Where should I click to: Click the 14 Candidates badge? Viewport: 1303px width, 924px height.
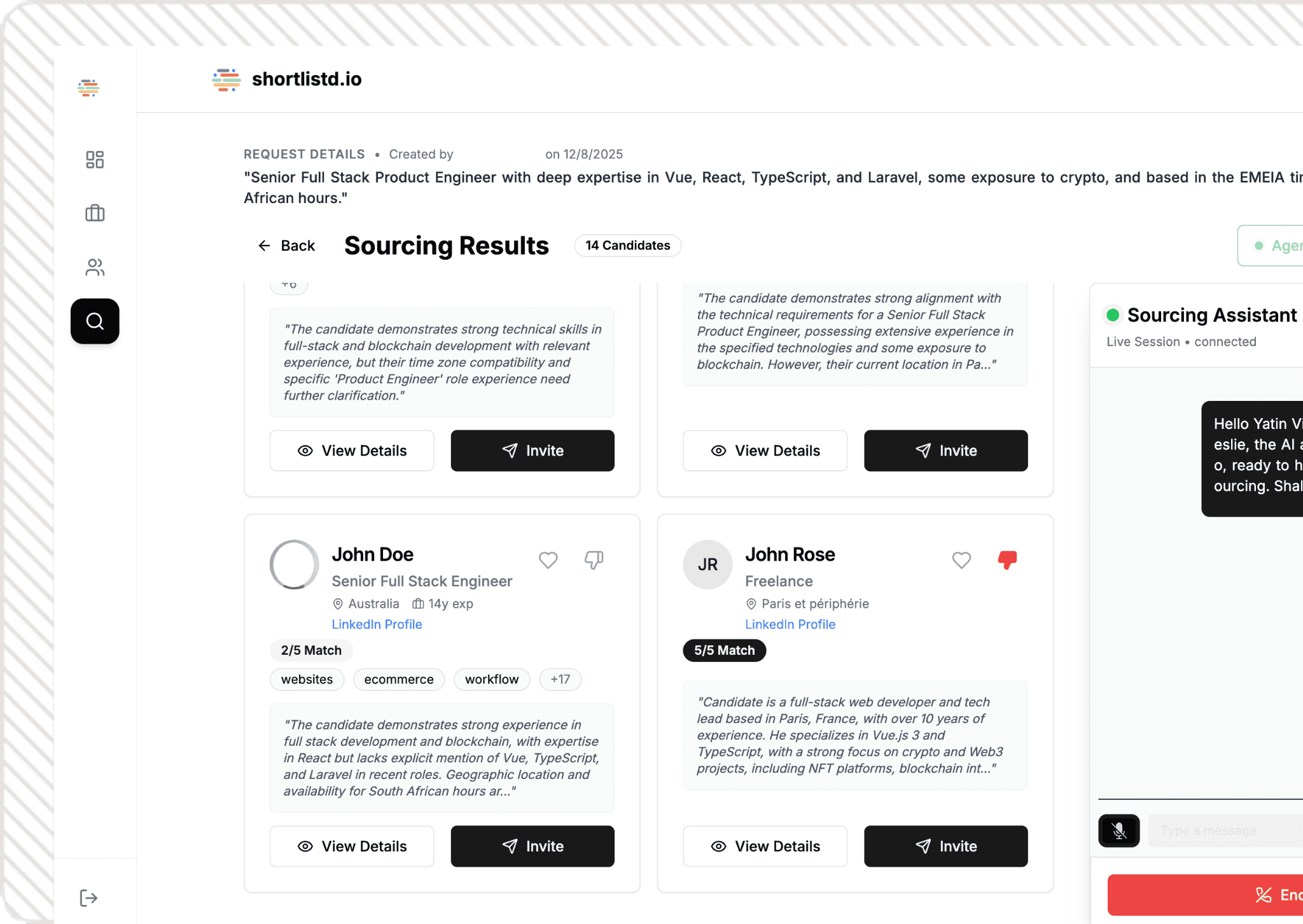click(x=627, y=245)
